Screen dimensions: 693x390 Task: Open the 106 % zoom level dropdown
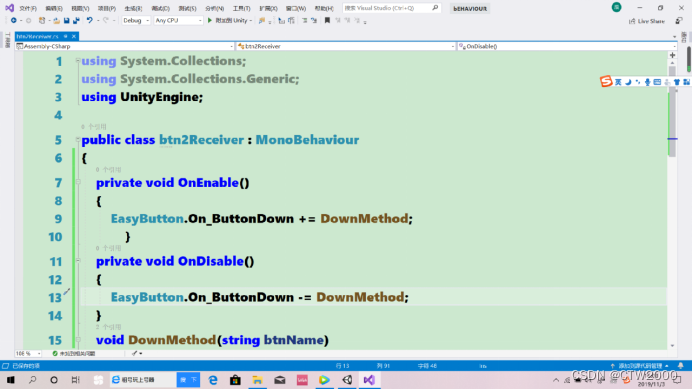coord(28,353)
